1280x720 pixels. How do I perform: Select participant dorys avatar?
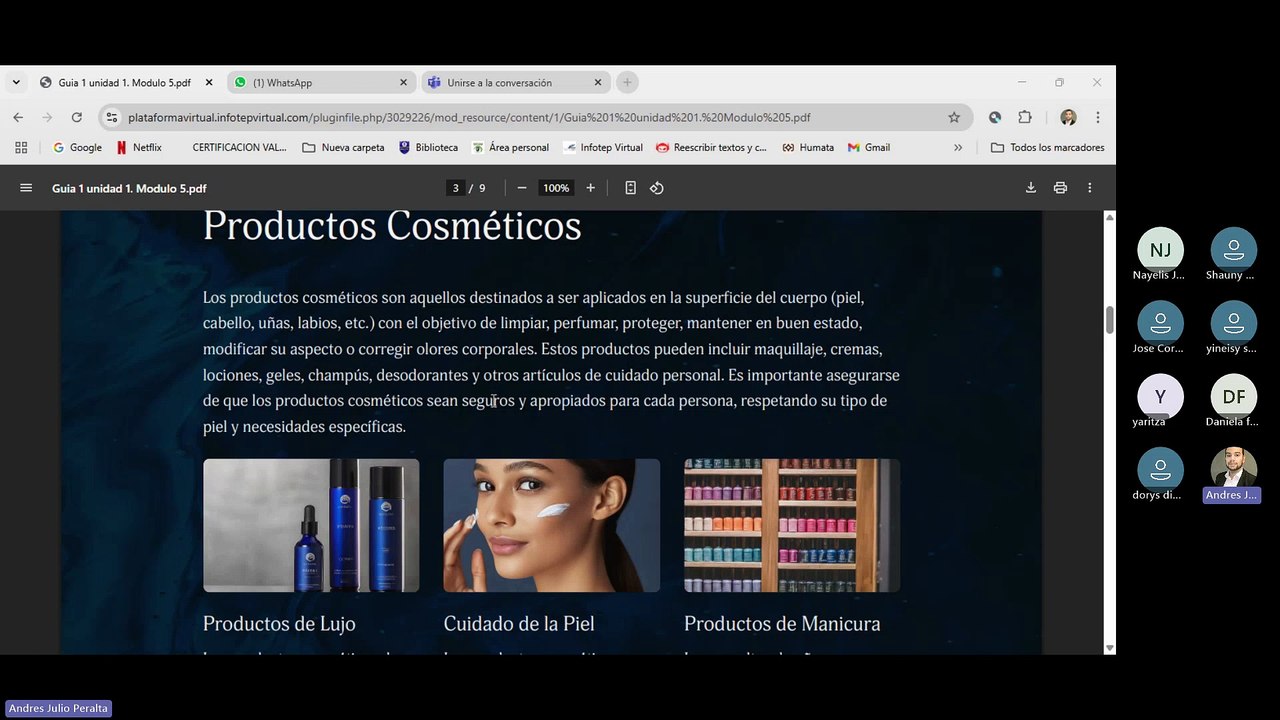(x=1160, y=470)
